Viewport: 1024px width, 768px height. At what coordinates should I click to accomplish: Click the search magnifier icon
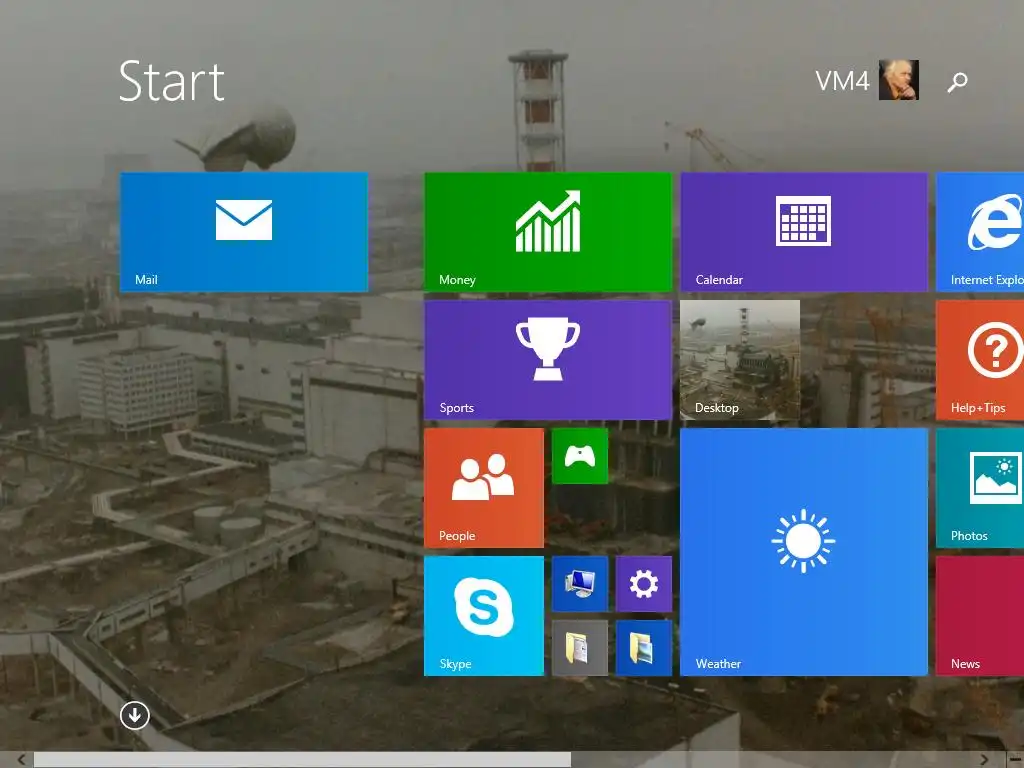(957, 82)
